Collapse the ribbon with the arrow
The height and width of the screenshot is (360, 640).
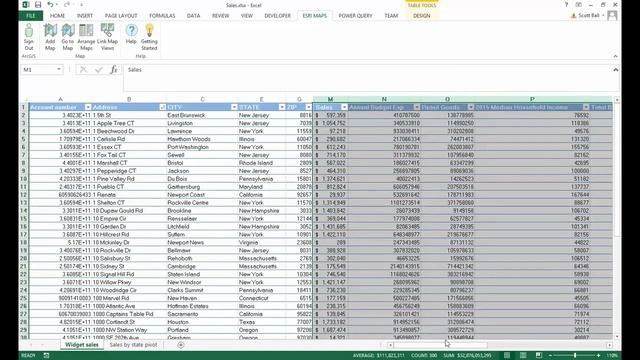[x=616, y=56]
